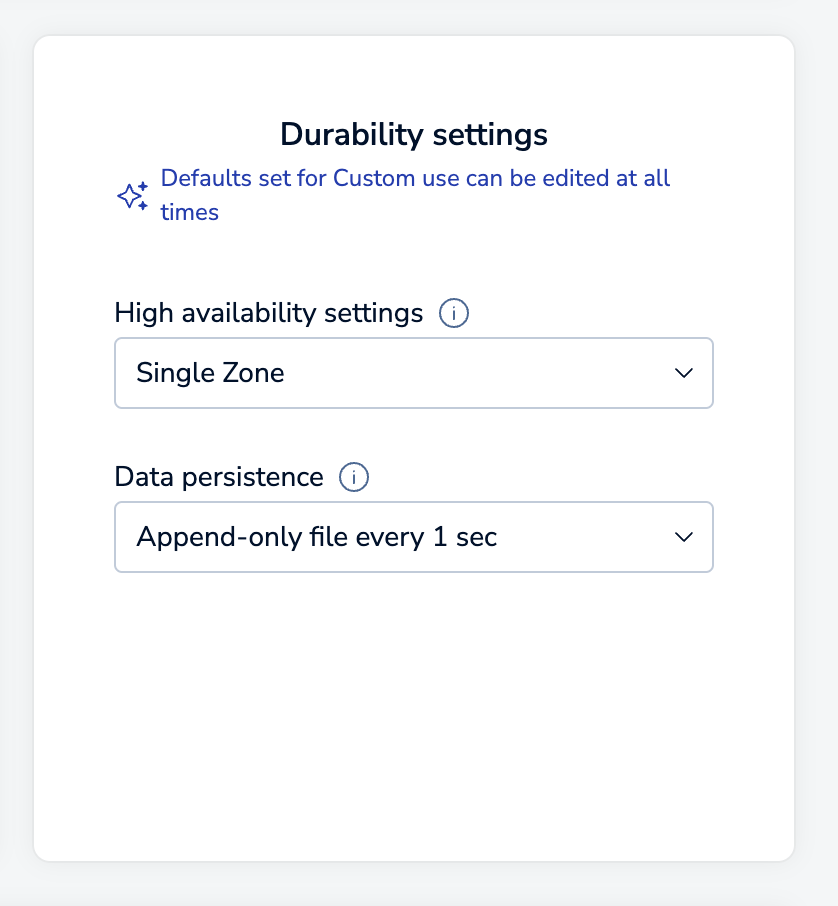The width and height of the screenshot is (838, 906).
Task: Open the High availability settings dropdown
Action: (x=413, y=373)
